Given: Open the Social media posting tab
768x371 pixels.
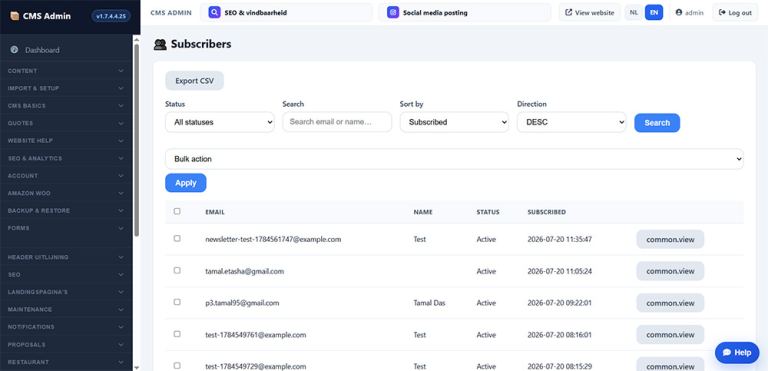Looking at the screenshot, I should coord(464,13).
